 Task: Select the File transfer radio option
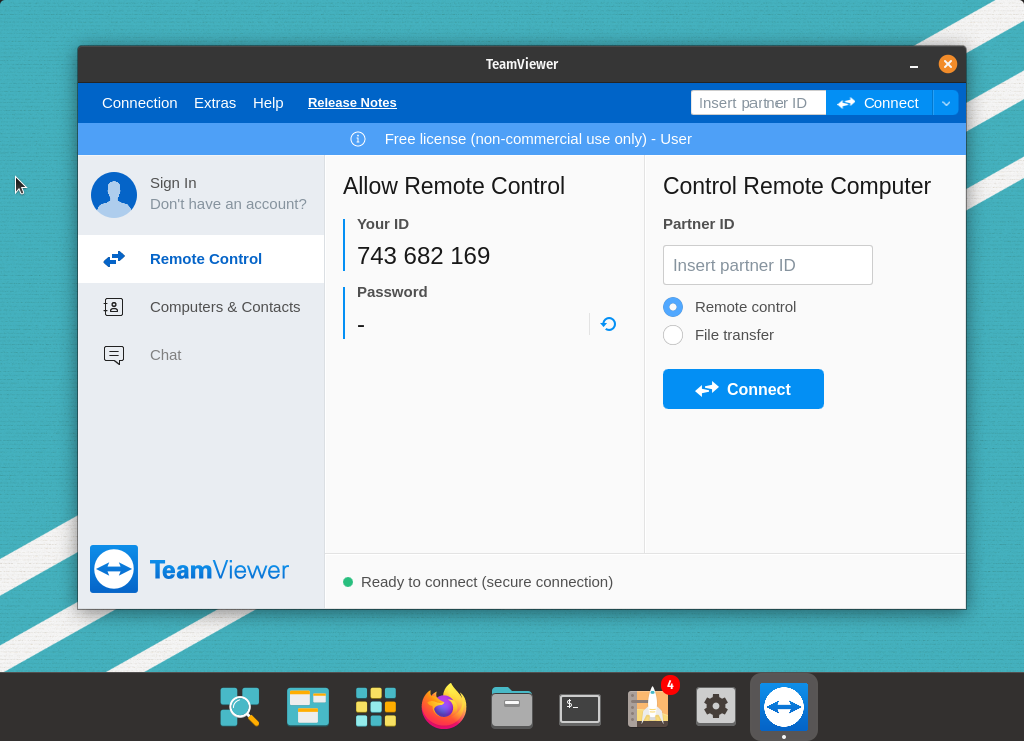(673, 335)
